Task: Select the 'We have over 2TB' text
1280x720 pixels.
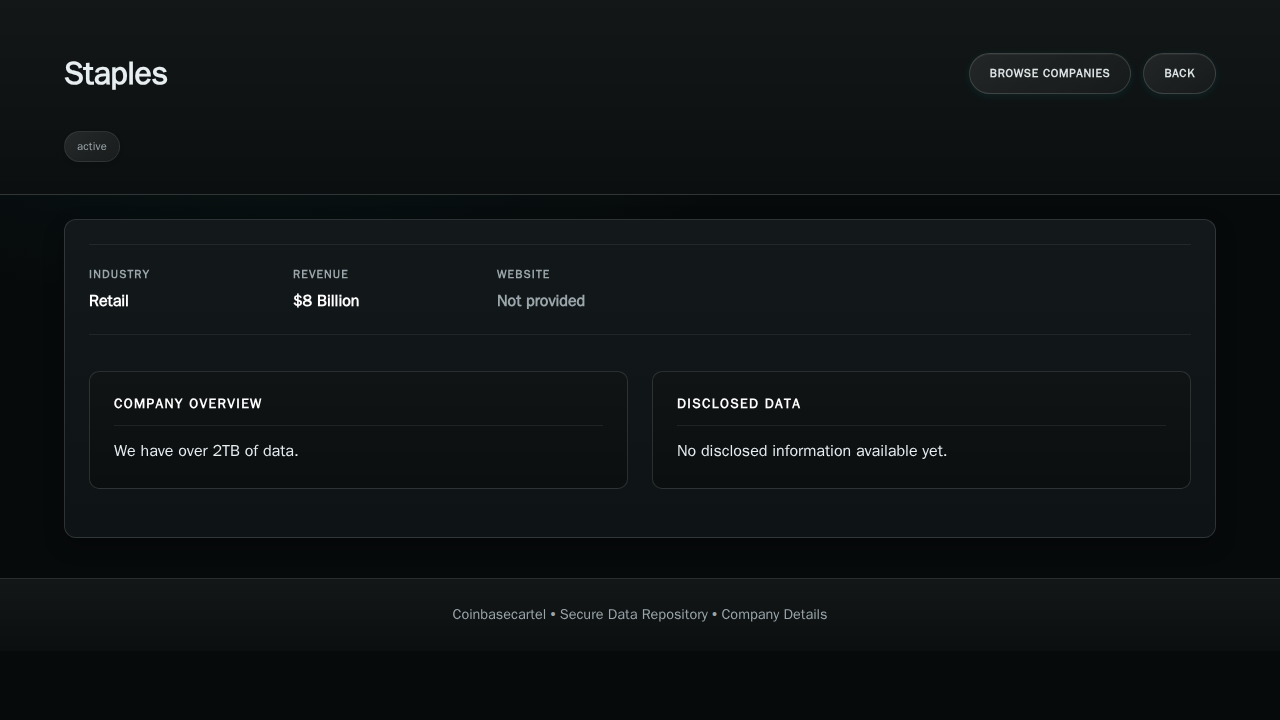Action: point(206,451)
